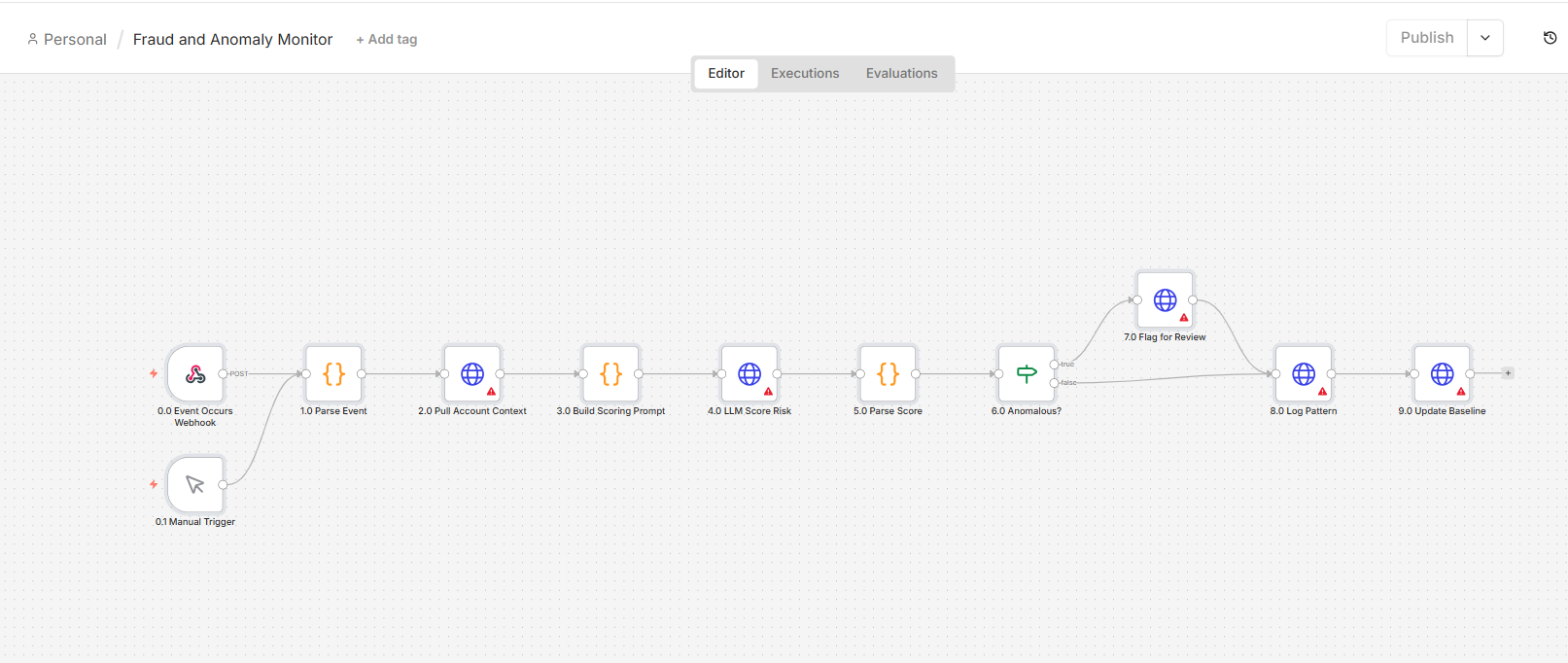
Task: Click the 3.0 Build Scoring Prompt label
Action: (610, 411)
